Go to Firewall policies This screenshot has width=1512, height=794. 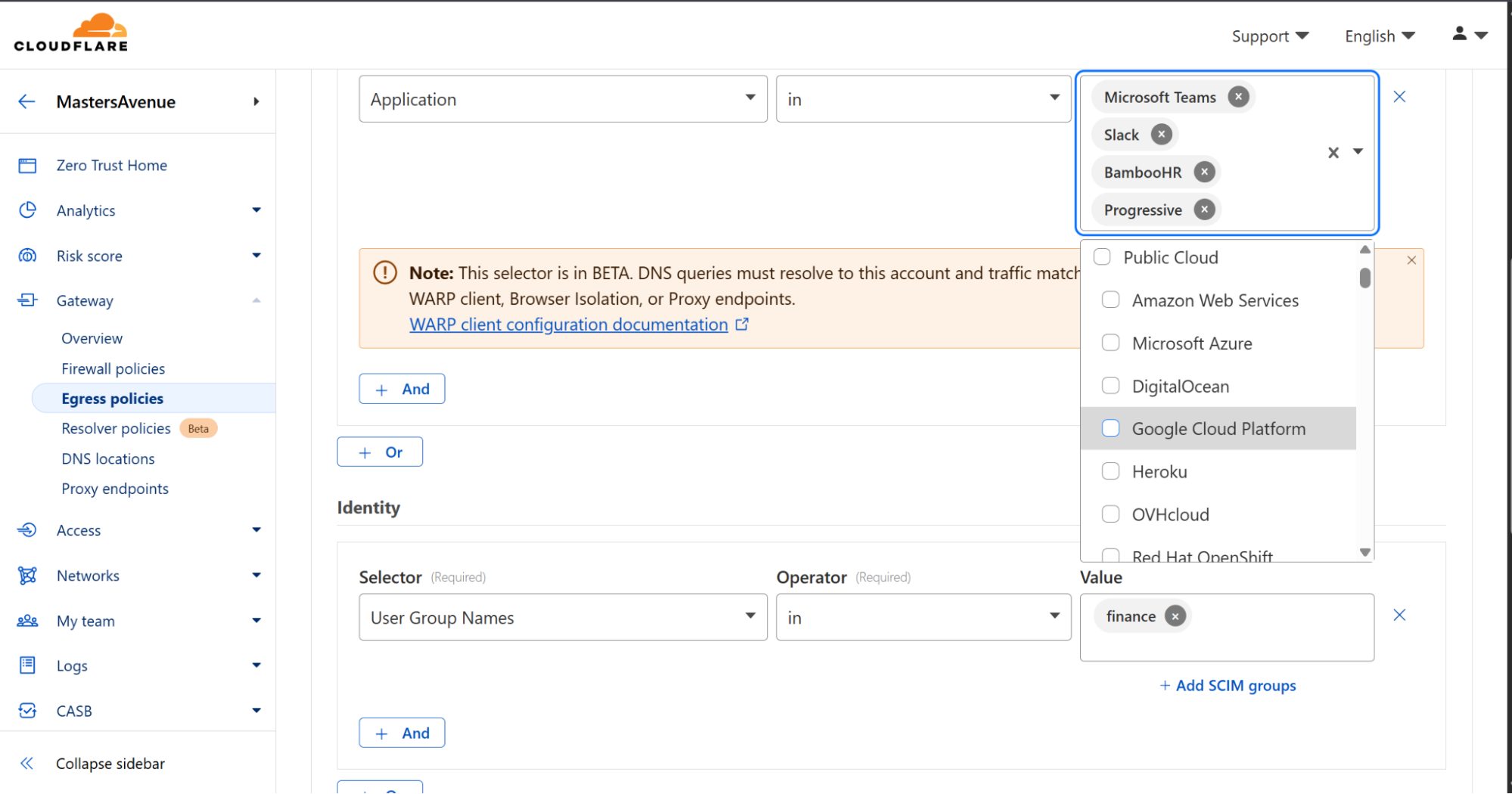(113, 368)
